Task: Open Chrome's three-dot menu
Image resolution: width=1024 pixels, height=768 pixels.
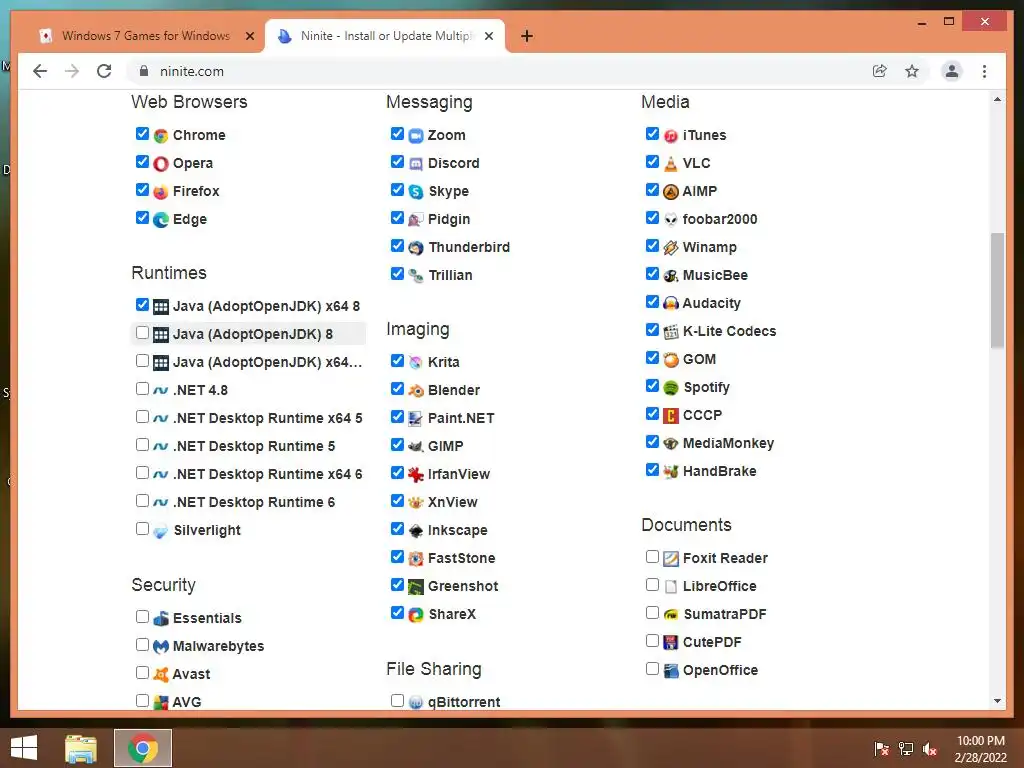Action: click(984, 71)
